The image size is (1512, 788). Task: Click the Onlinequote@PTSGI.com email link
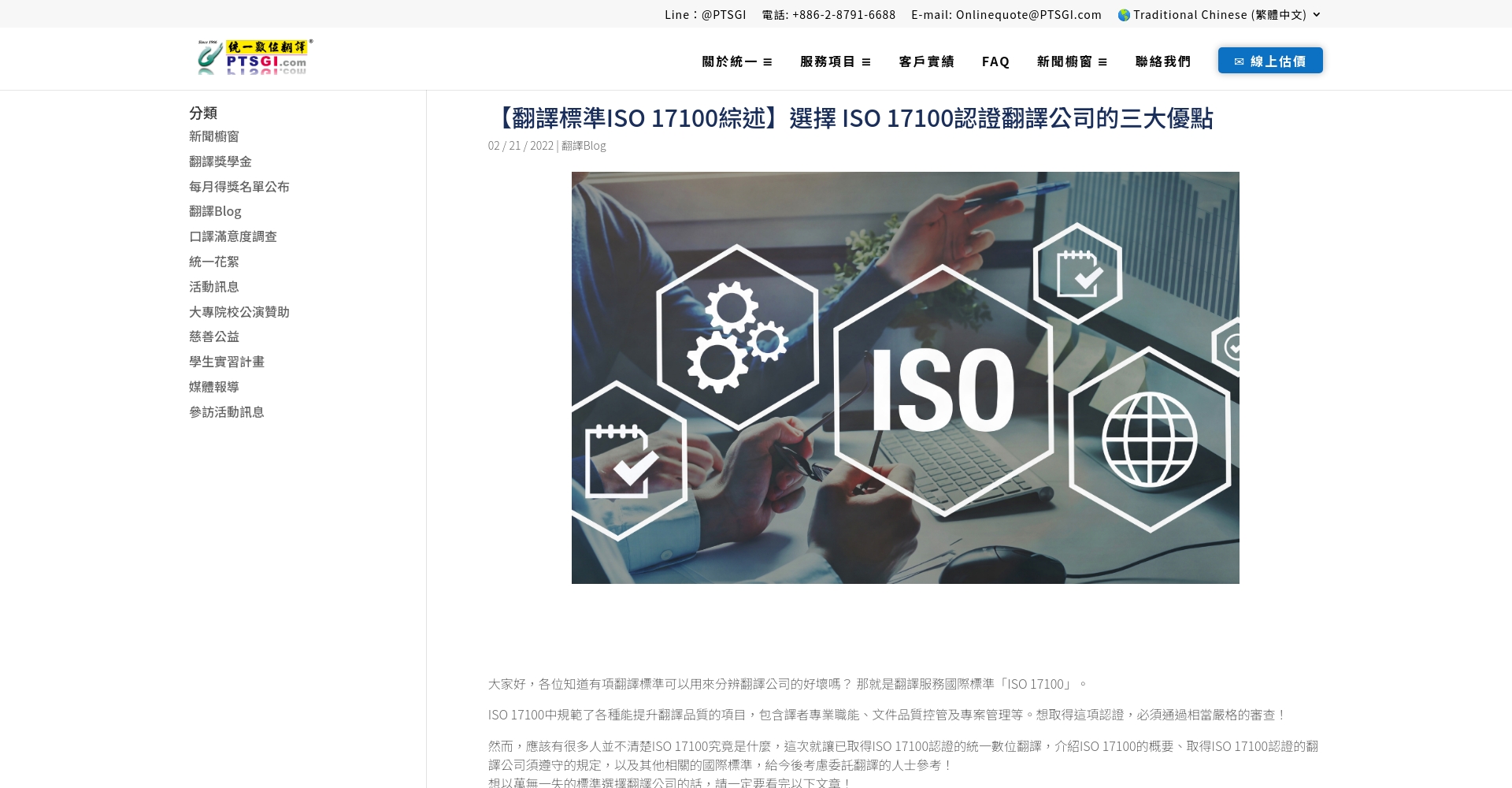click(1028, 14)
